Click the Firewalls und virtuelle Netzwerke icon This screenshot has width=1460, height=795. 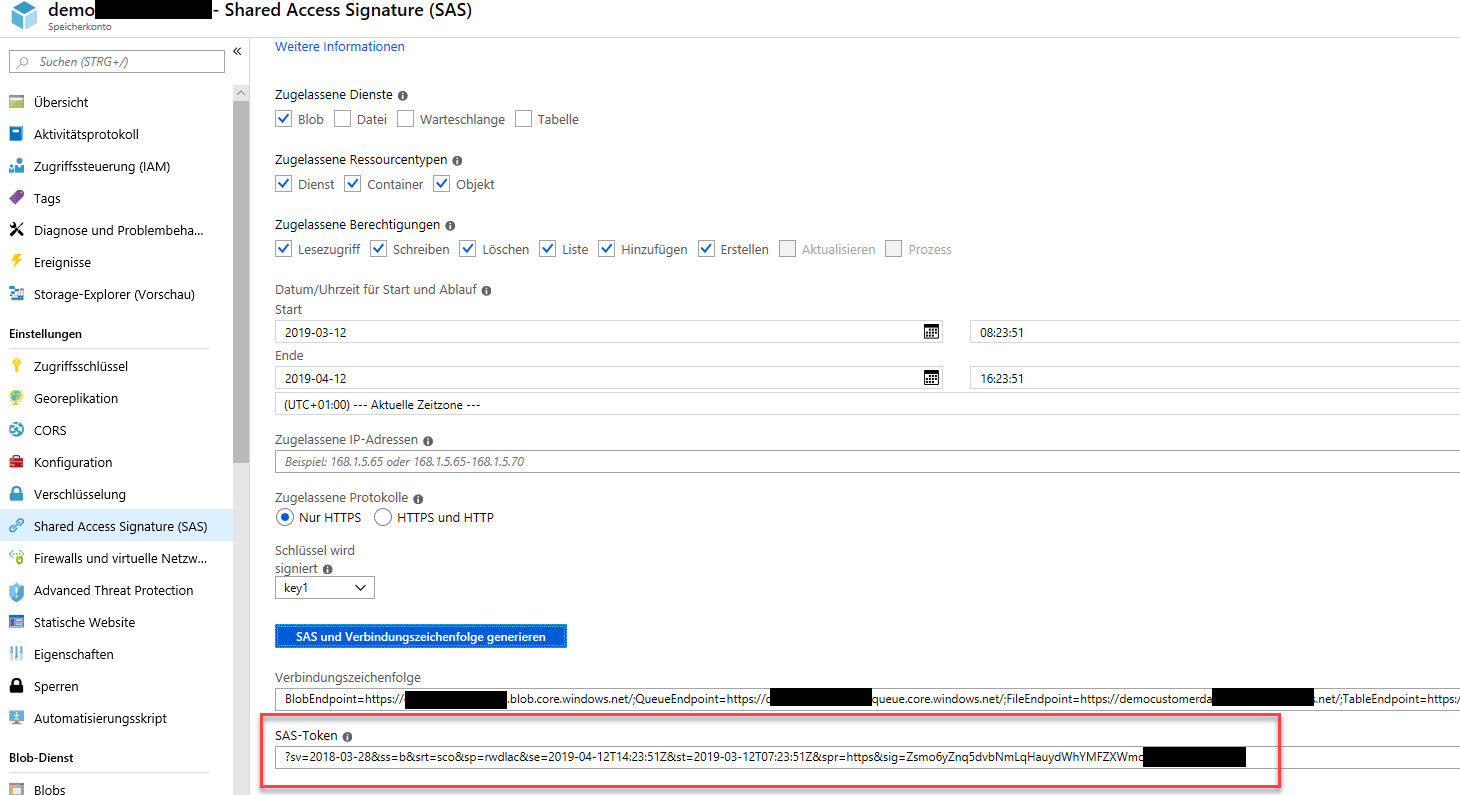16,558
